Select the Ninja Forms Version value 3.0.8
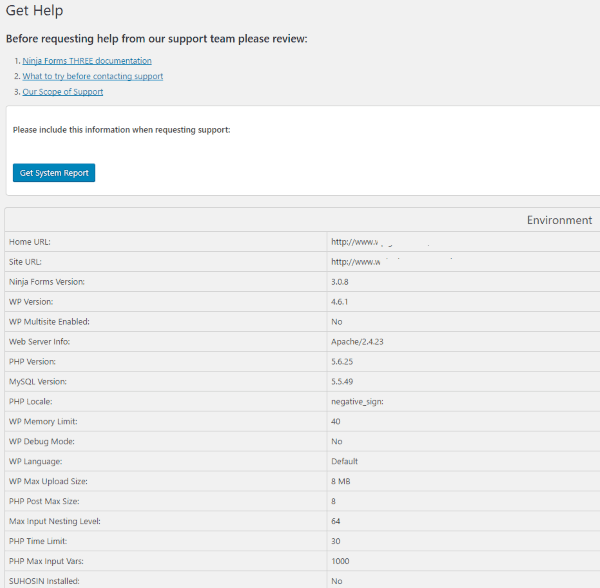Screen dimensions: 600x588 [x=341, y=282]
